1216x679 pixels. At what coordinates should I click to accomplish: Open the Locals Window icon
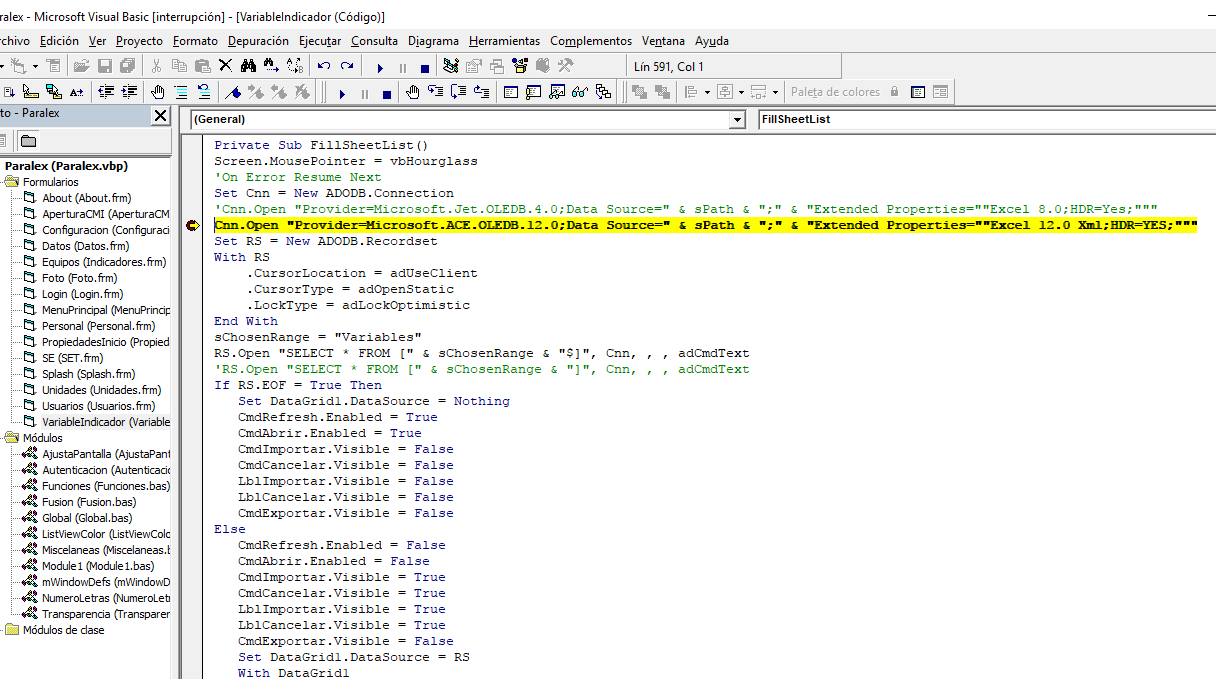pyautogui.click(x=509, y=92)
